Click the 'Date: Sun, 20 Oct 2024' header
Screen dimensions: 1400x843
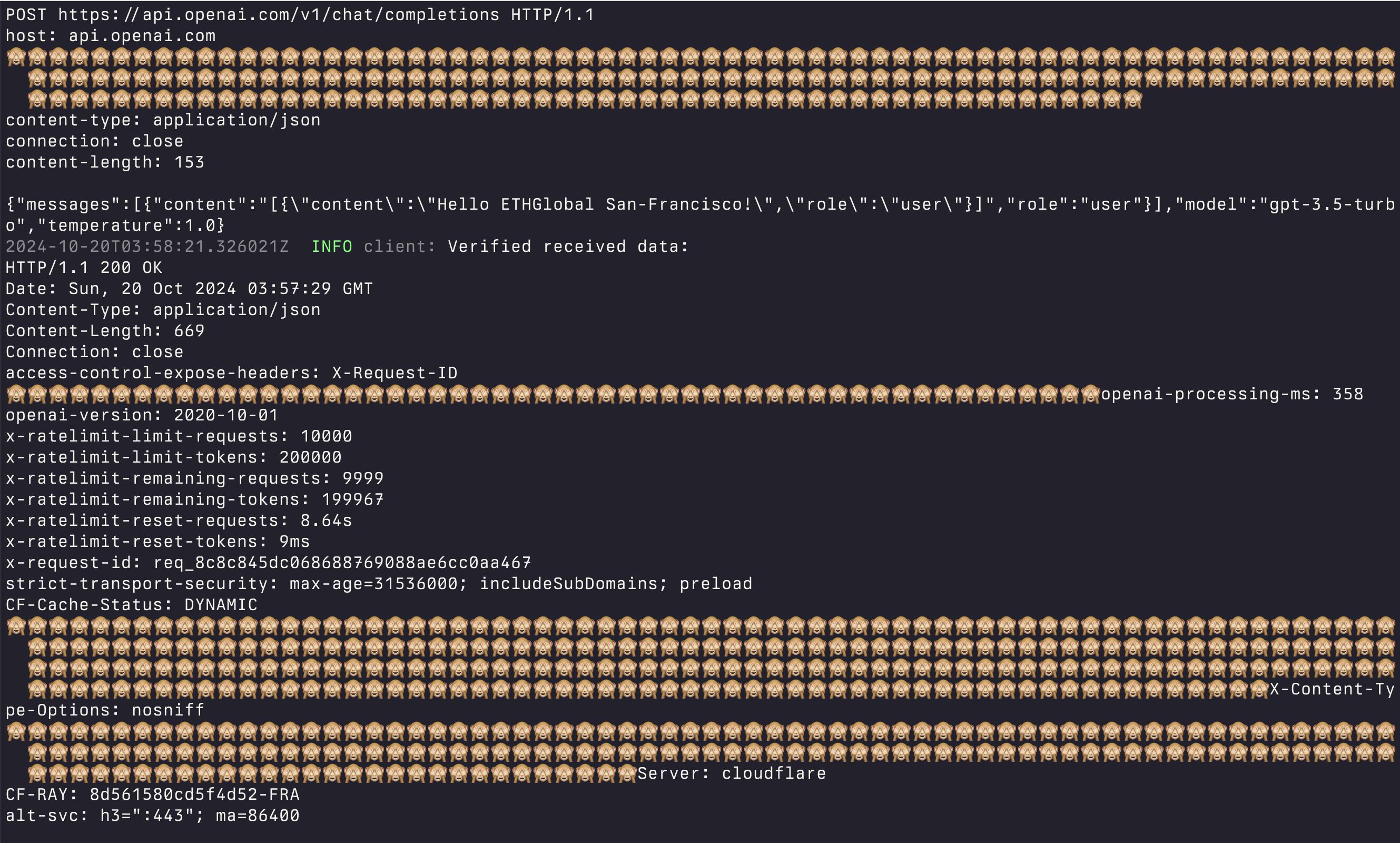point(189,288)
